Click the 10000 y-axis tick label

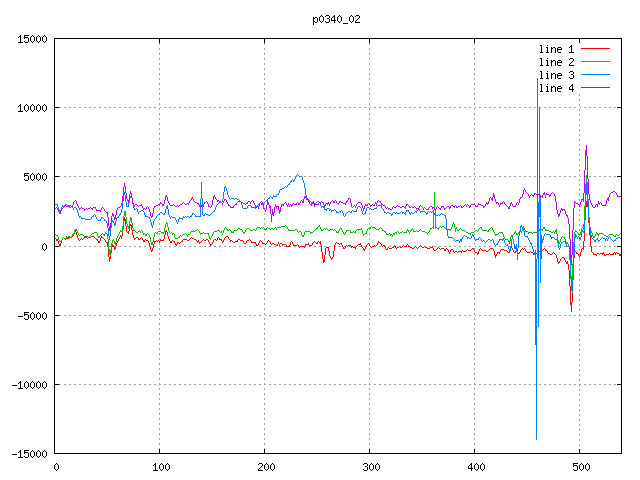(x=32, y=108)
